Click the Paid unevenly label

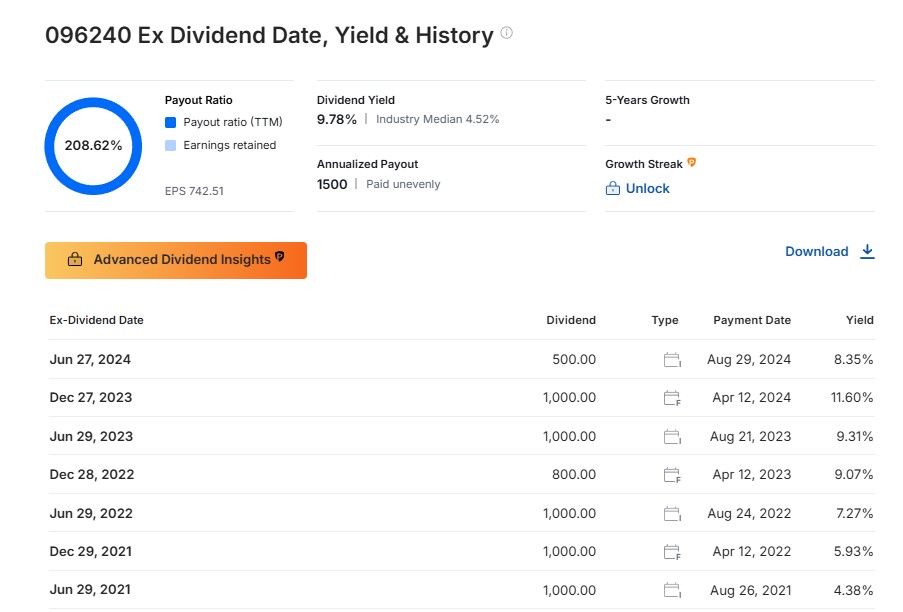pos(403,184)
